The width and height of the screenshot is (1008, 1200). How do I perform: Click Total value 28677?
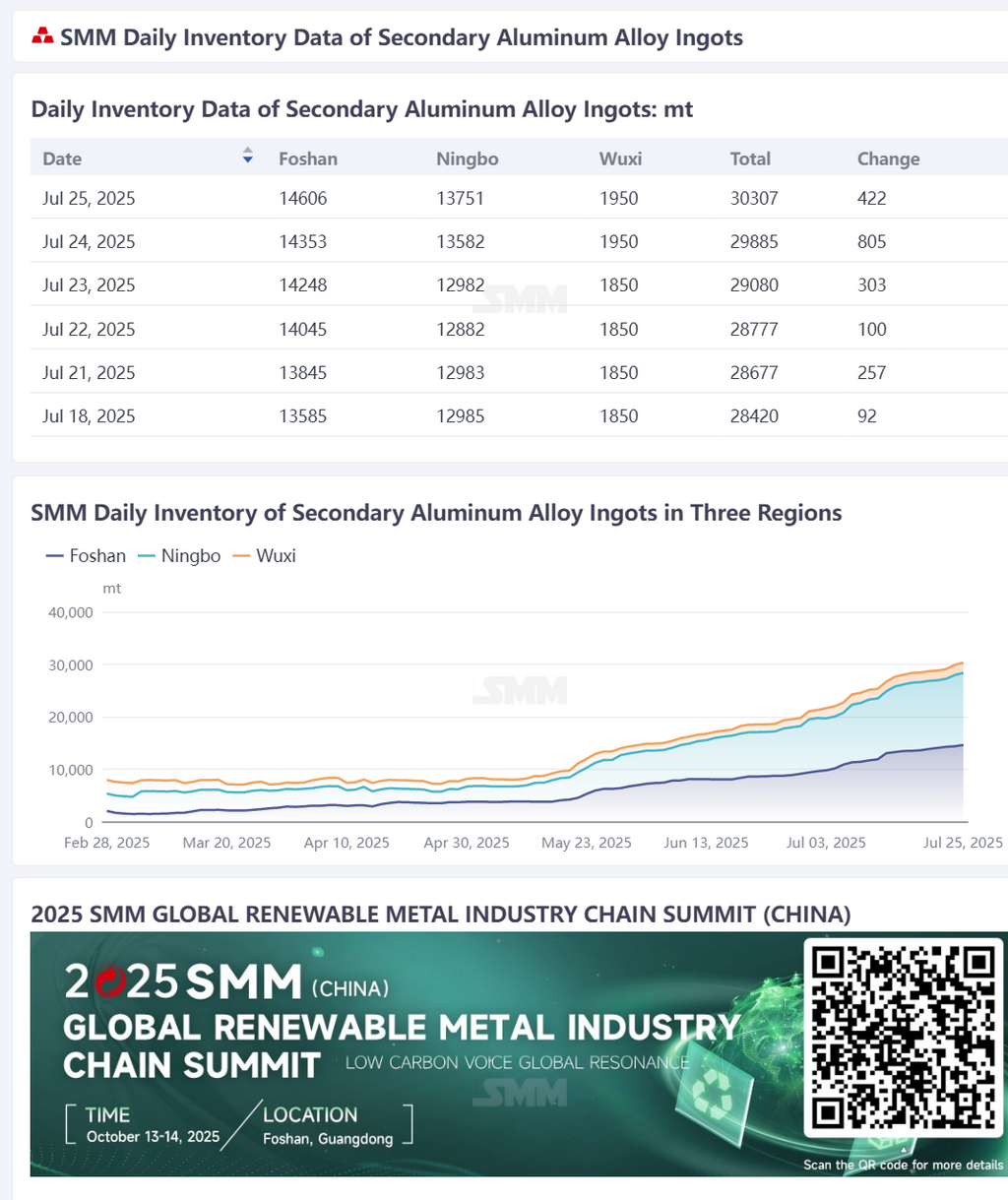click(x=754, y=372)
